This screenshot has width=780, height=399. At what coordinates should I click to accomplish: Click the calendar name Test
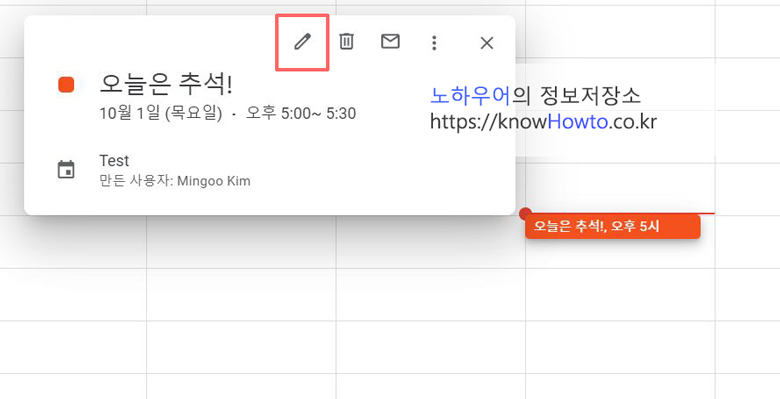114,161
